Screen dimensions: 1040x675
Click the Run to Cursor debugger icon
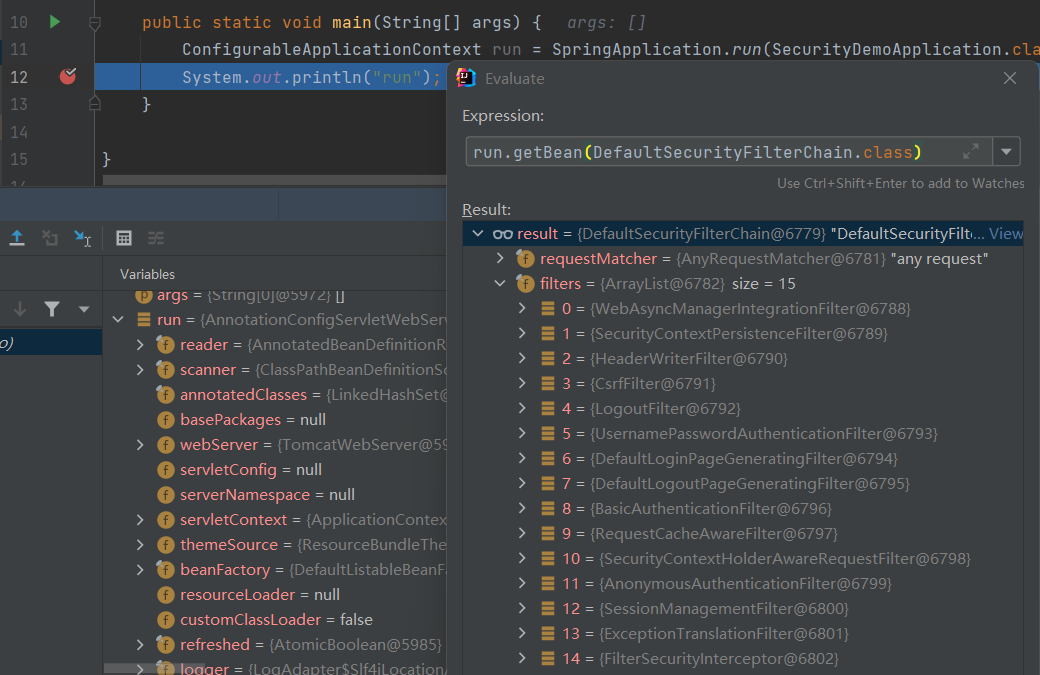tap(82, 238)
